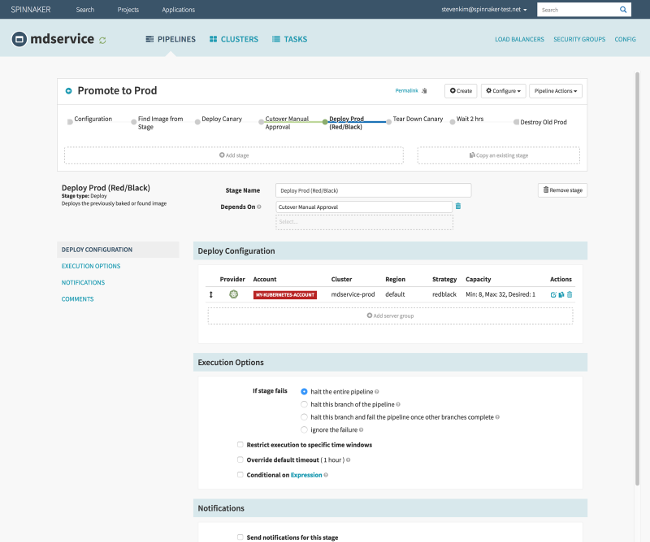This screenshot has width=650, height=542.
Task: Click the reorder arrows on server group row
Action: (x=210, y=294)
